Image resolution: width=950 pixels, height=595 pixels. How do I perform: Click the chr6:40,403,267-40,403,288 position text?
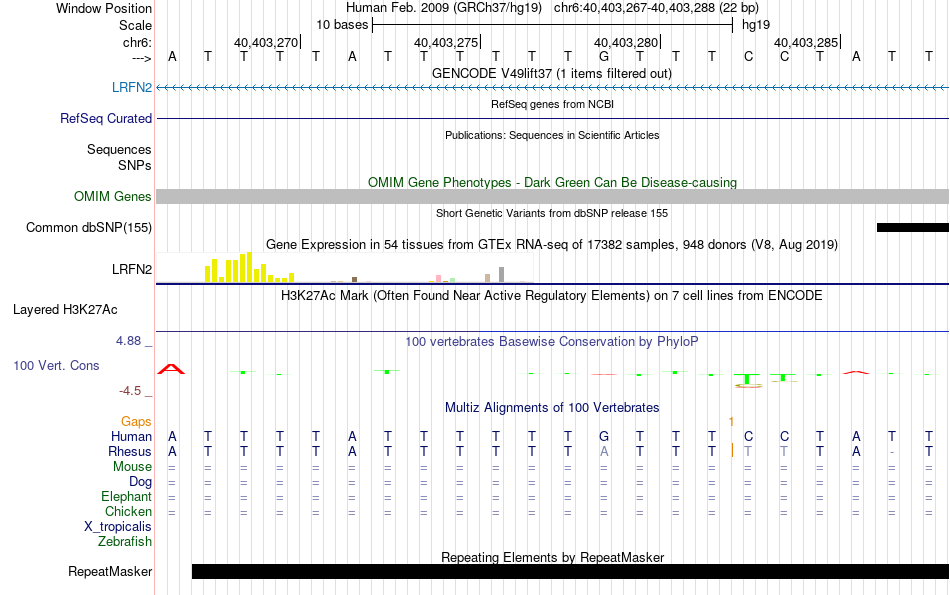[x=656, y=8]
